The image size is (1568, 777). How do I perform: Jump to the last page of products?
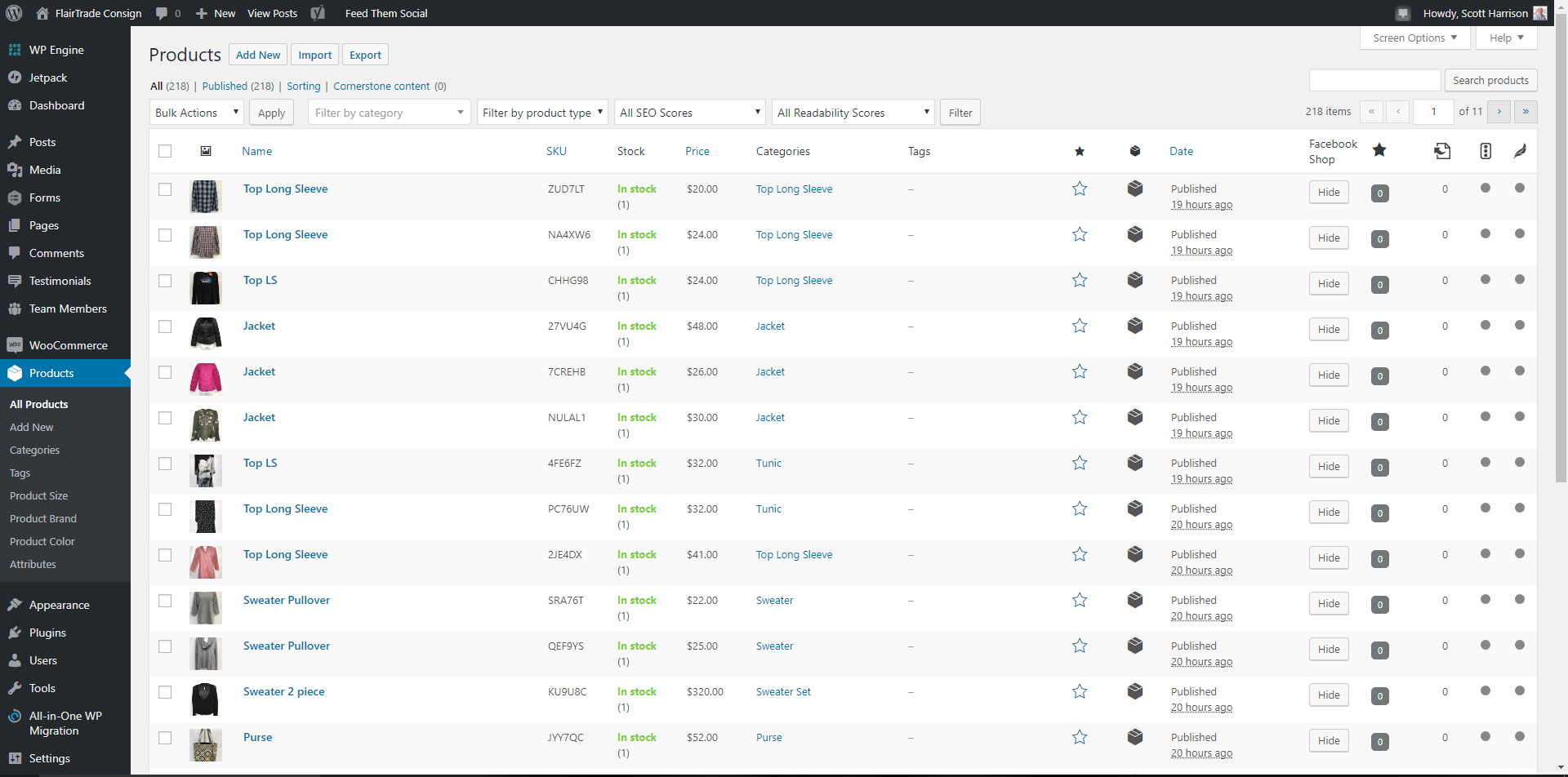[1526, 112]
